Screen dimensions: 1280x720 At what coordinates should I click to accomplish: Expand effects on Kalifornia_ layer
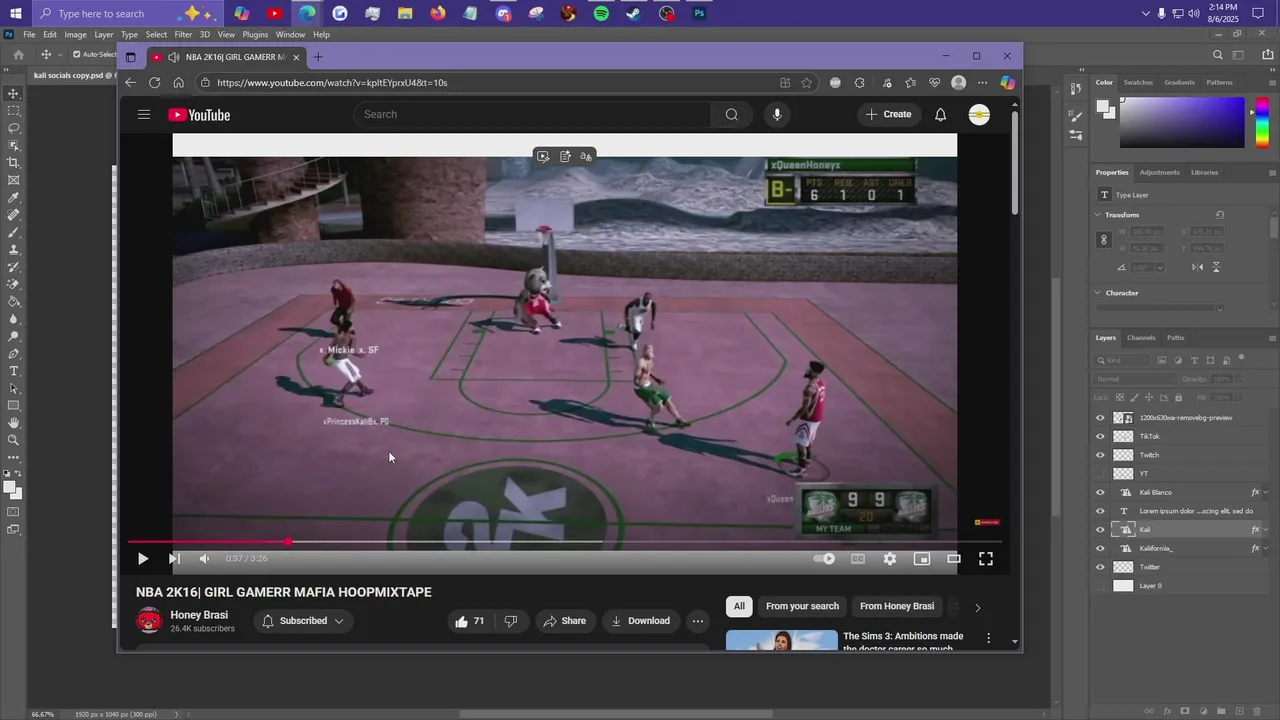tap(1265, 548)
